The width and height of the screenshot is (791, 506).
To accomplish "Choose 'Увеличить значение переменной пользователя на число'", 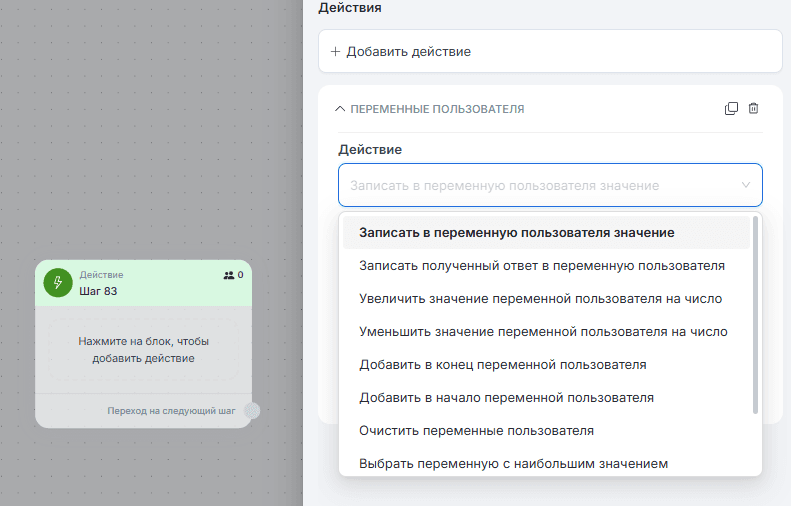I will (546, 299).
